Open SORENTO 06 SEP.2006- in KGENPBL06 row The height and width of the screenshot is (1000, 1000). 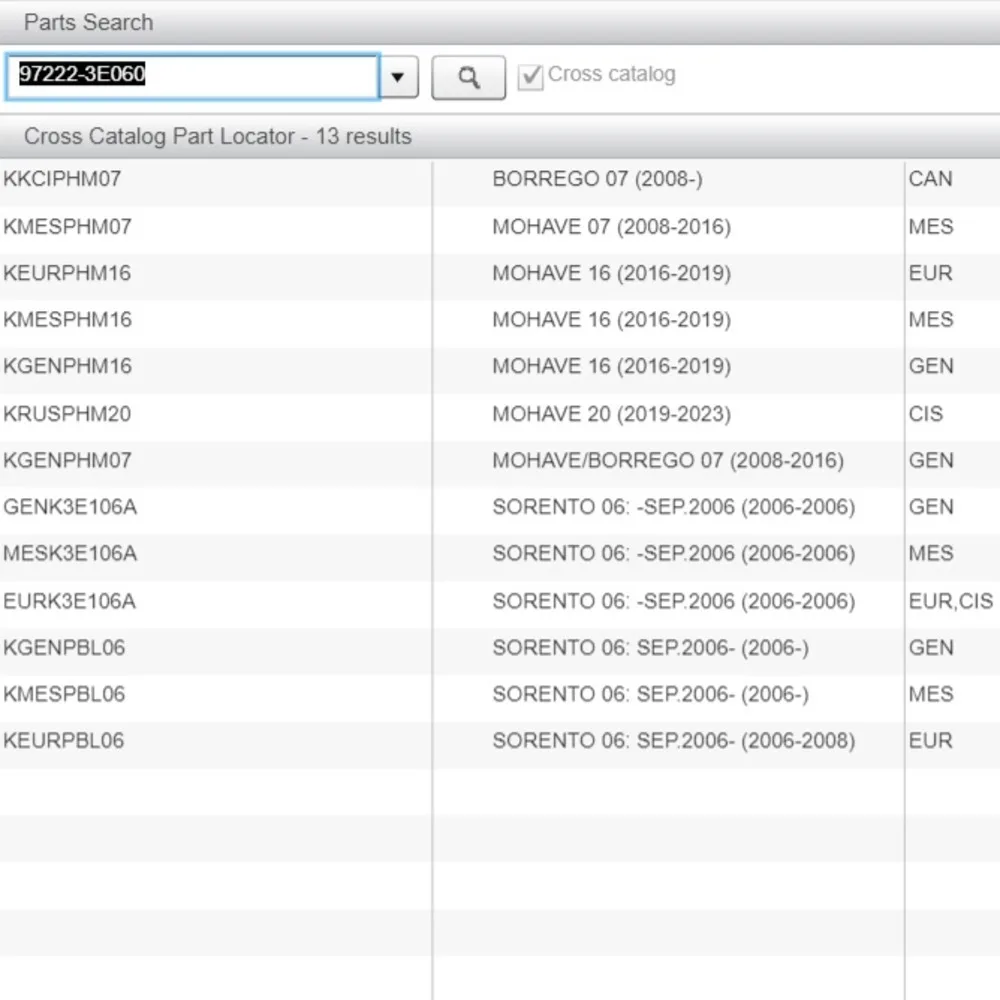(x=651, y=649)
